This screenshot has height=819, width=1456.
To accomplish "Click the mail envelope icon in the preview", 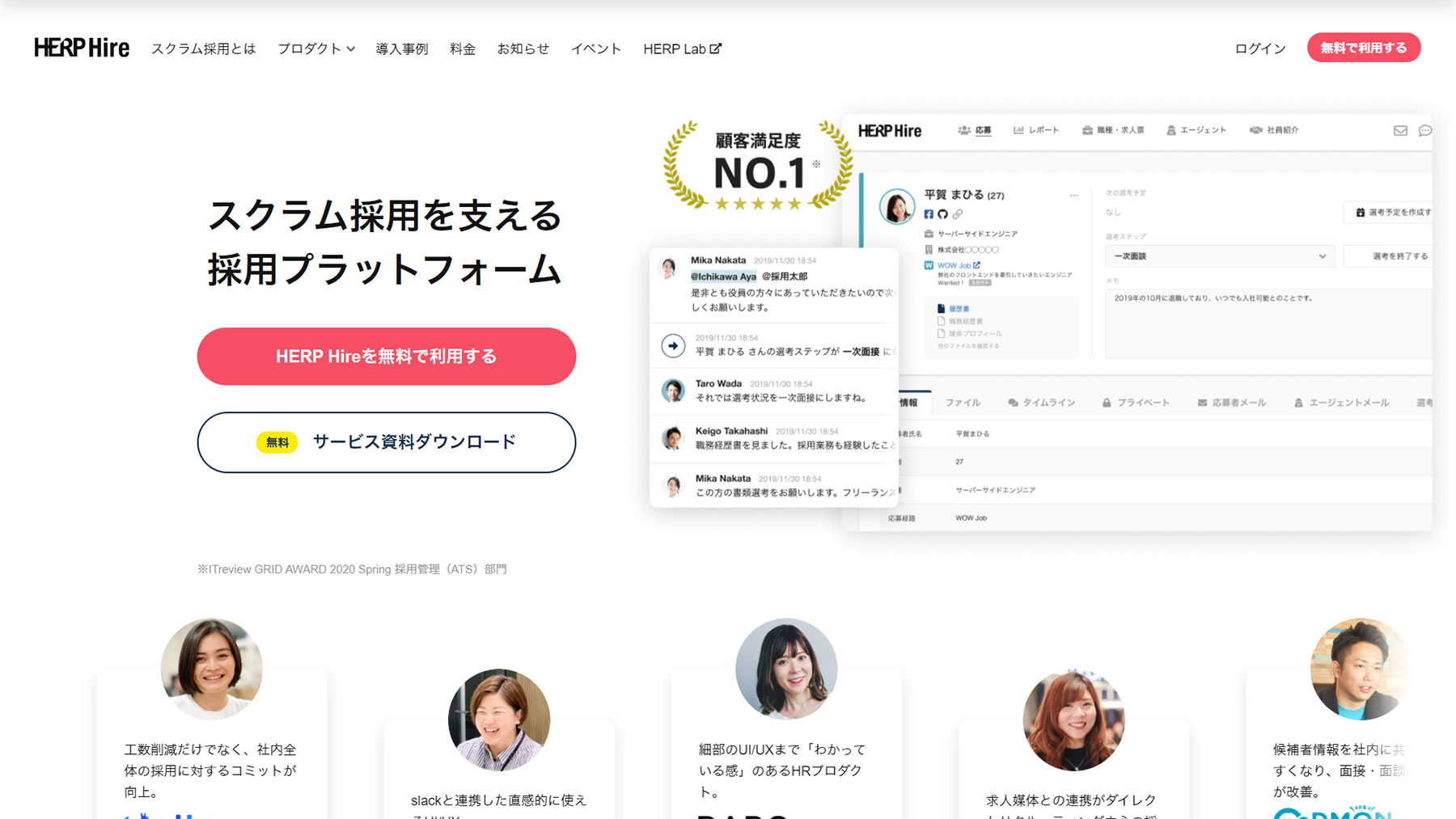I will pos(1400,130).
